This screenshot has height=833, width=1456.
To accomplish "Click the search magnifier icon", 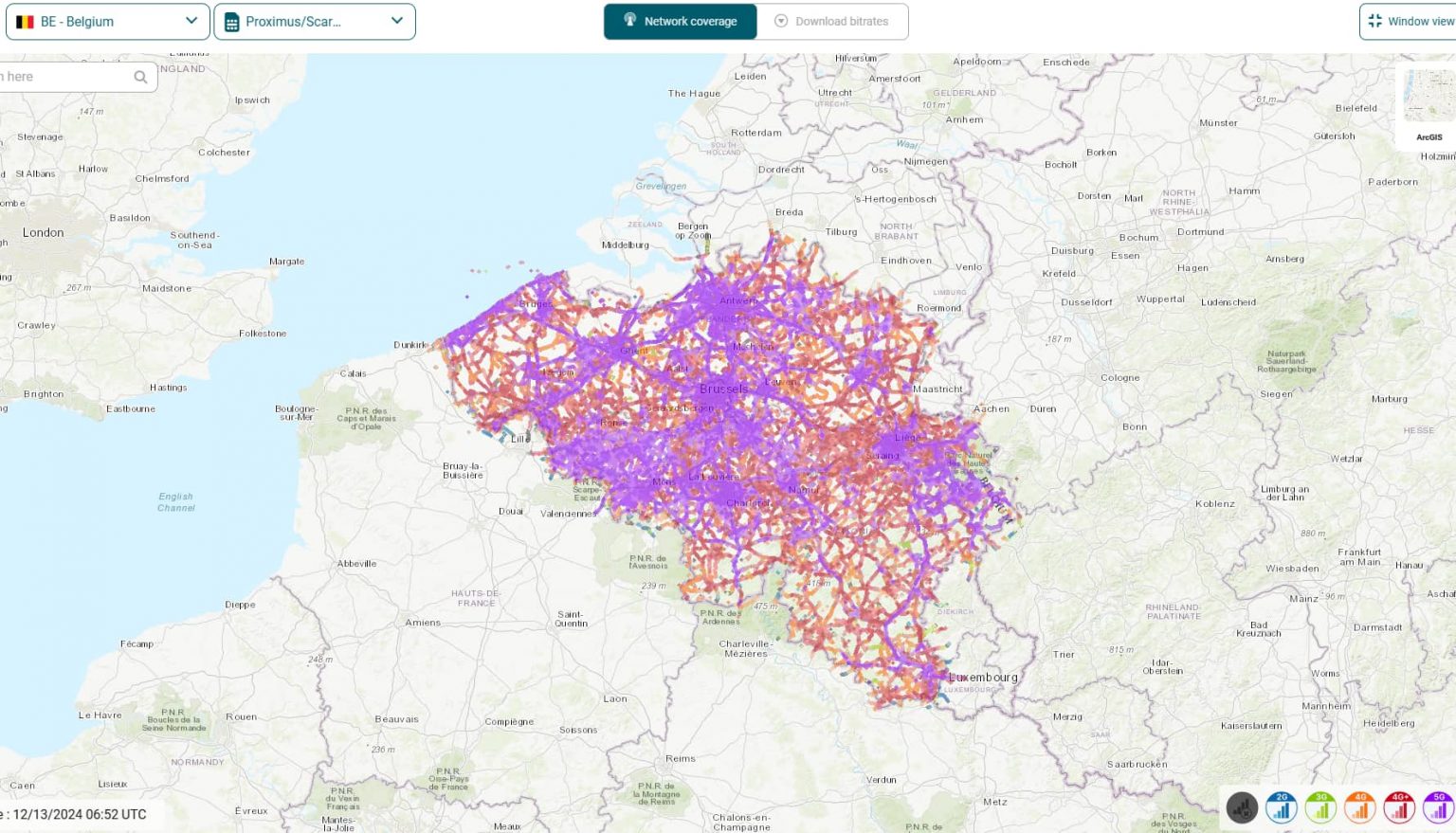I will tap(140, 77).
